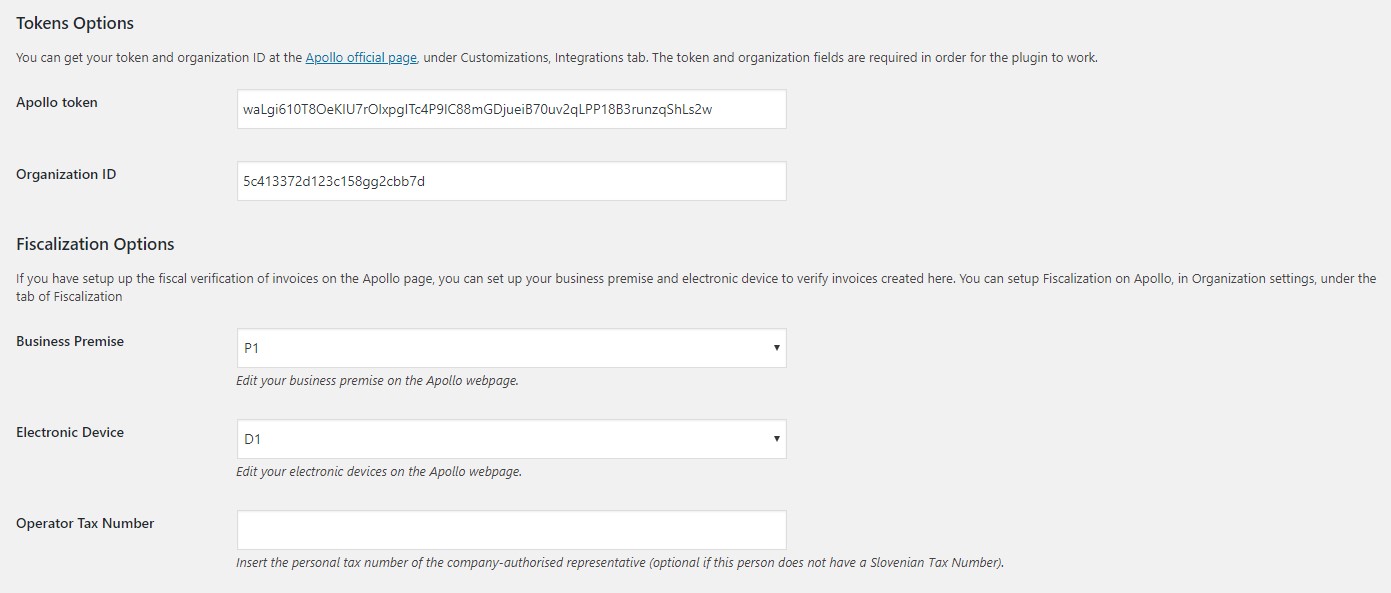Click the 'Edit your business premise' help text
The height and width of the screenshot is (593, 1391).
tap(377, 381)
